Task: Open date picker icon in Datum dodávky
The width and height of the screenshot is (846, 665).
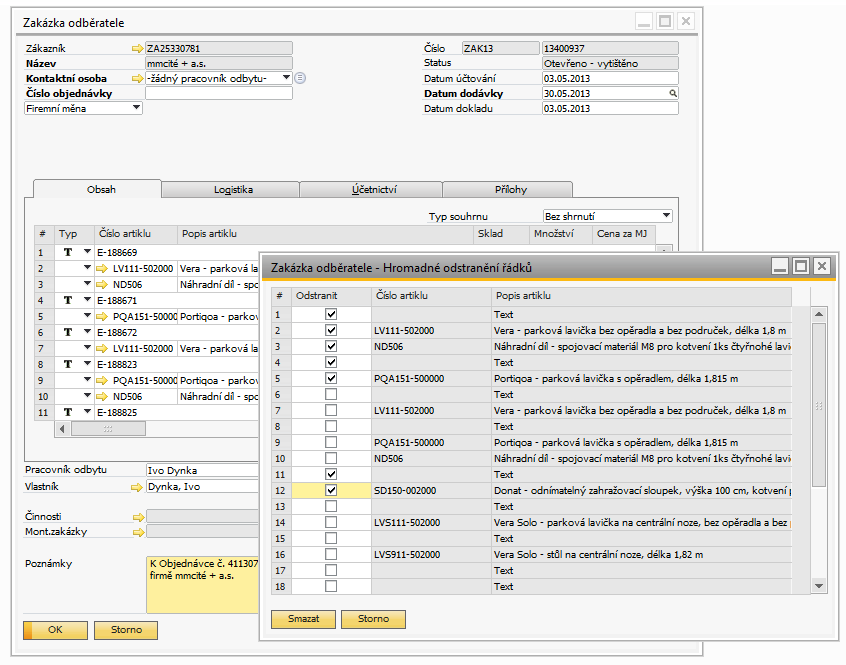Action: coord(673,93)
